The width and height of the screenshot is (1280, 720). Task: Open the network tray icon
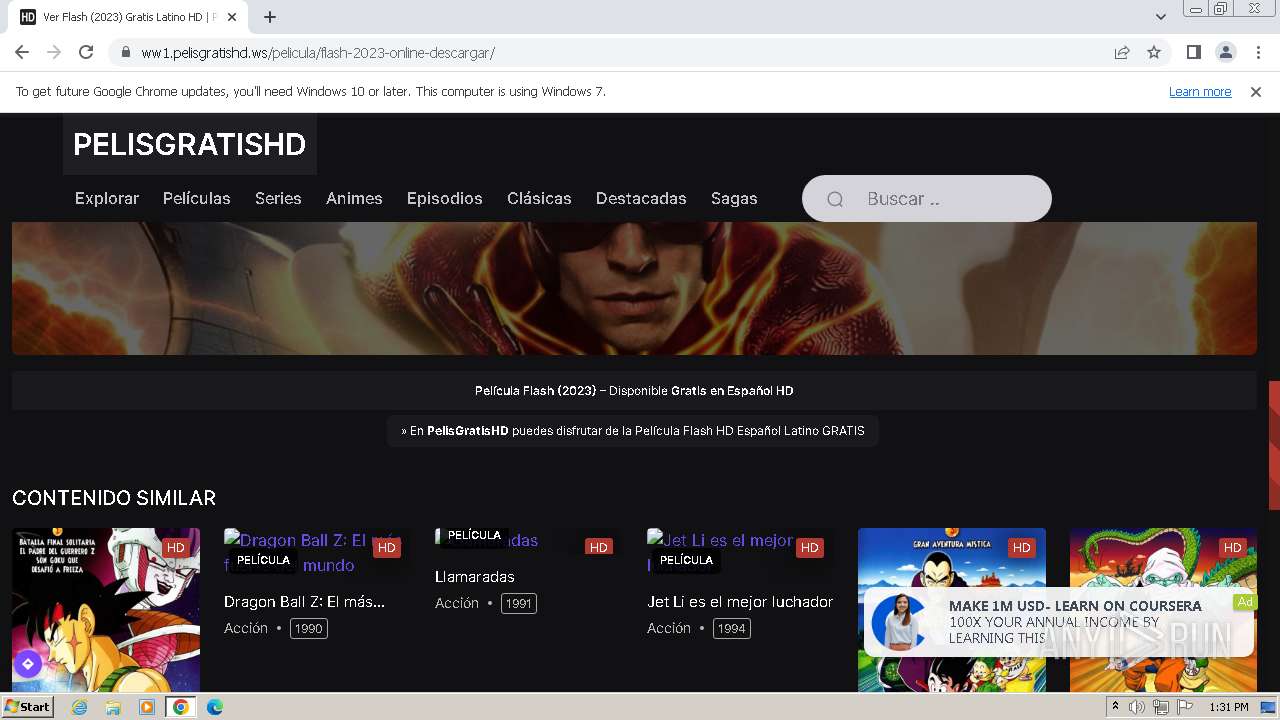coord(1161,707)
